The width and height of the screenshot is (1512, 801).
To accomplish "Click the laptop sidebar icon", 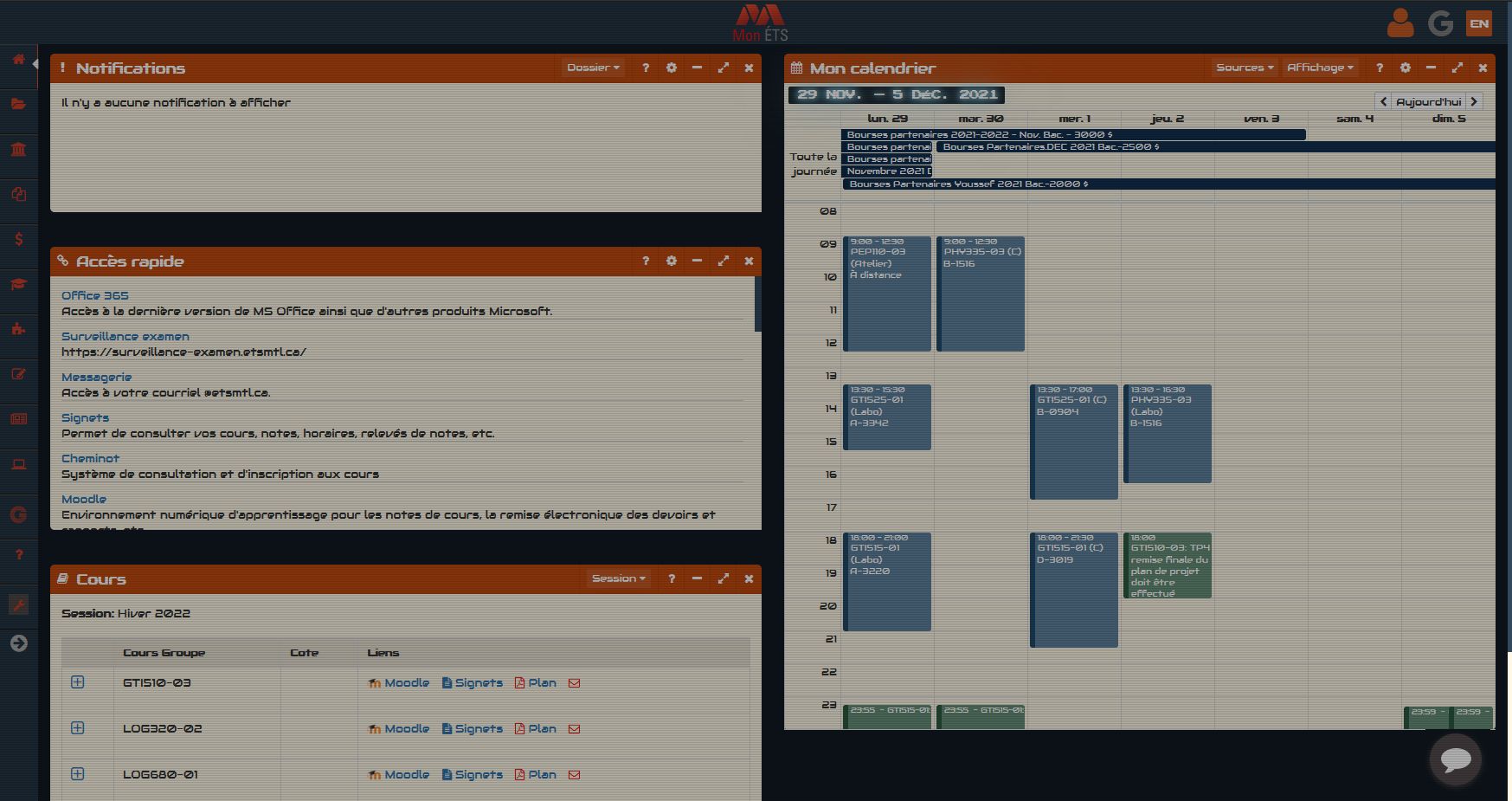I will pyautogui.click(x=18, y=465).
